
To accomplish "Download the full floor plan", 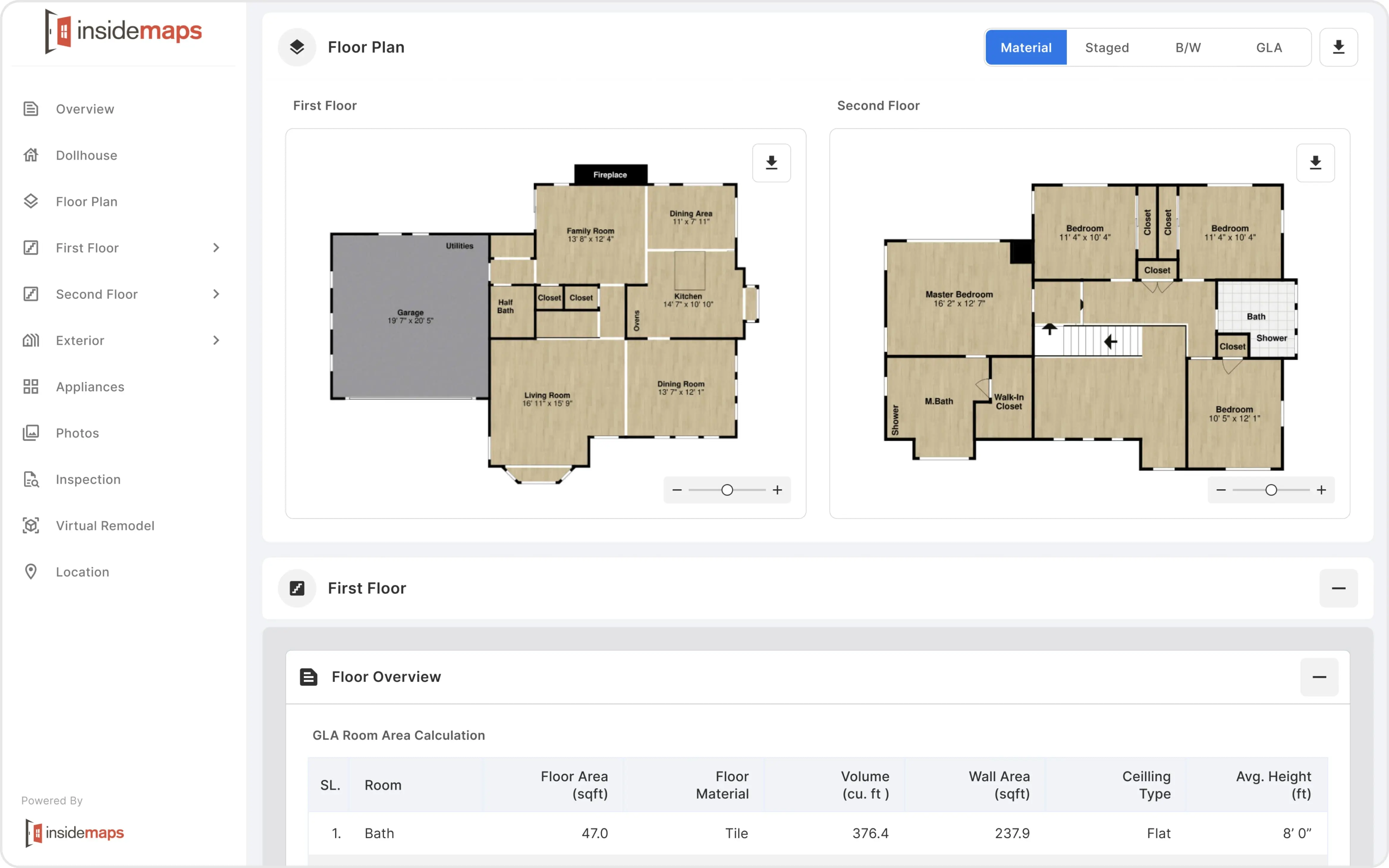I will tap(1338, 47).
